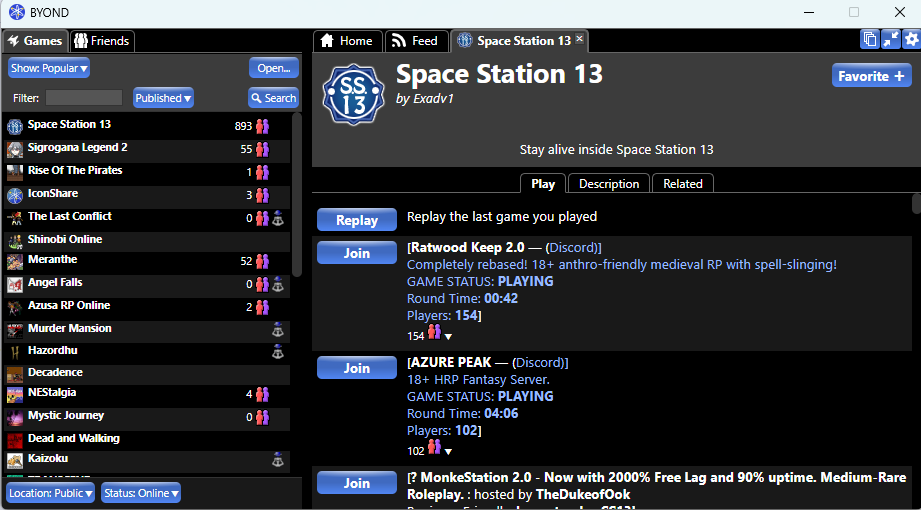
Task: Open the pager options gear icon
Action: pyautogui.click(x=911, y=39)
